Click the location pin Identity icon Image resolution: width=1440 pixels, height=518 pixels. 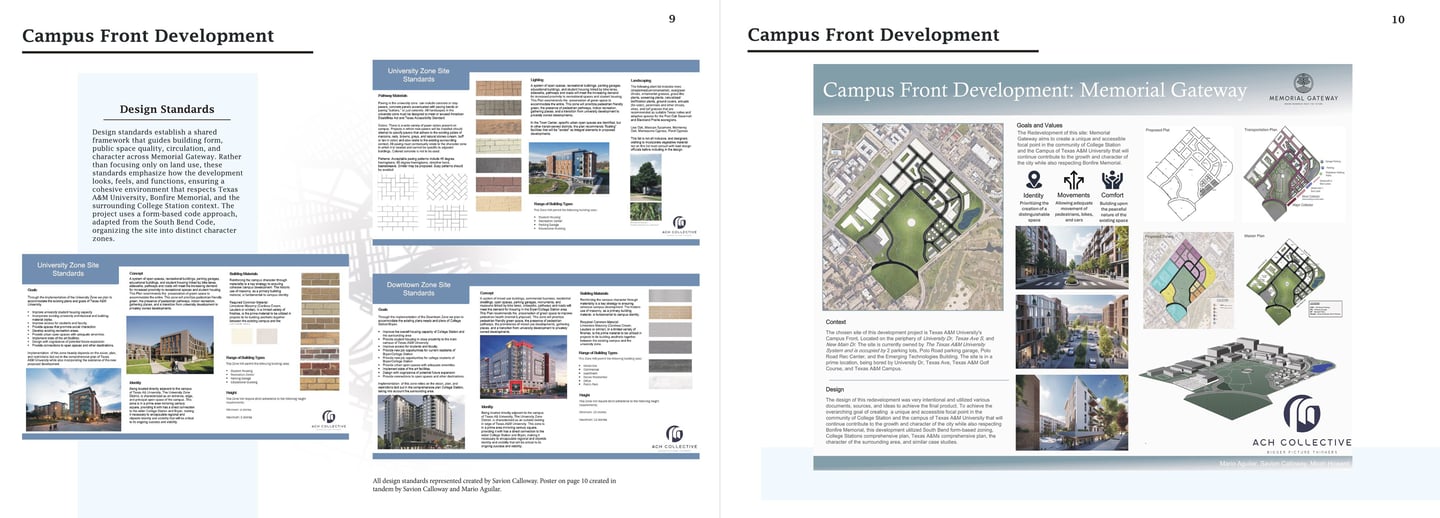pyautogui.click(x=1034, y=179)
